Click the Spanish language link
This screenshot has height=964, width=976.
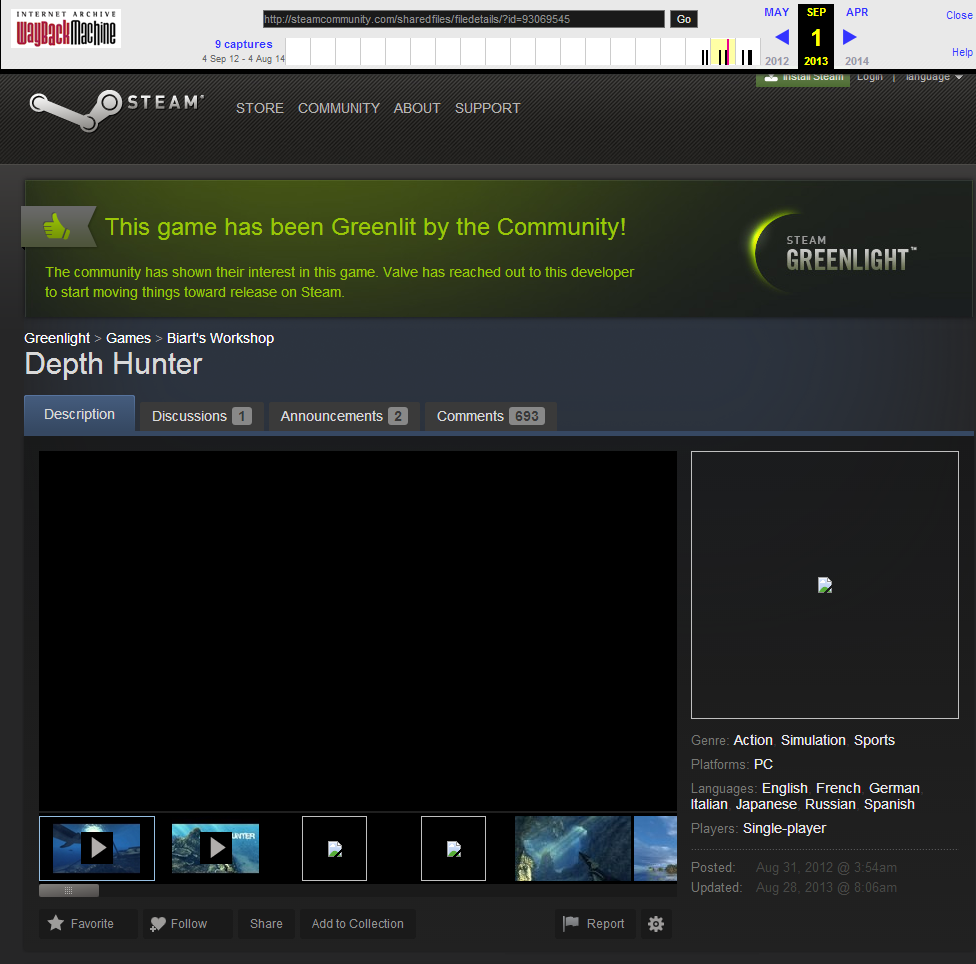(x=889, y=804)
